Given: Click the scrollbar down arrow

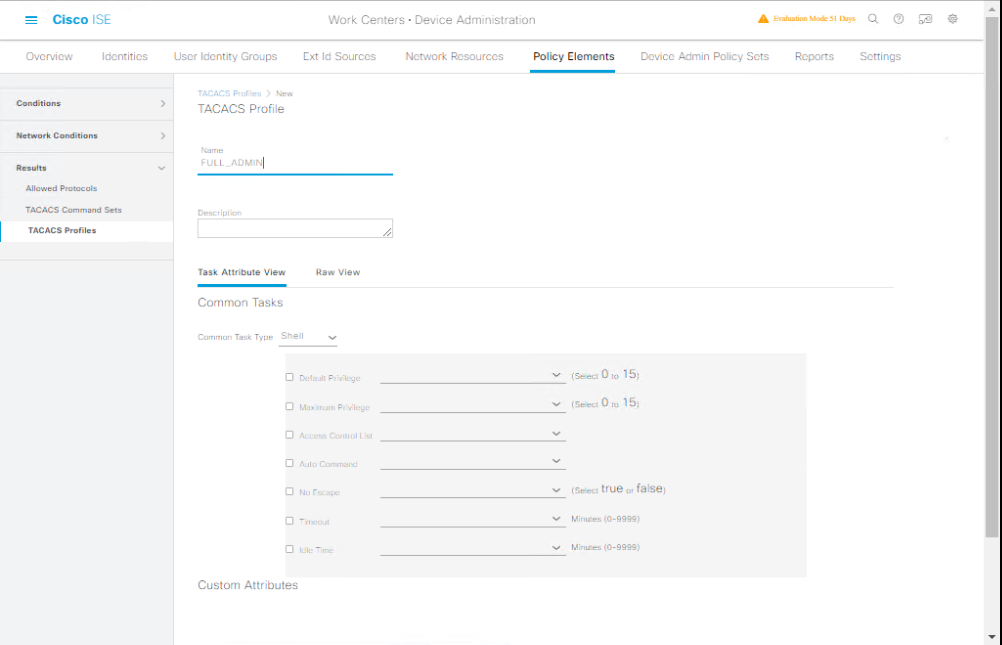Looking at the screenshot, I should tap(992, 637).
